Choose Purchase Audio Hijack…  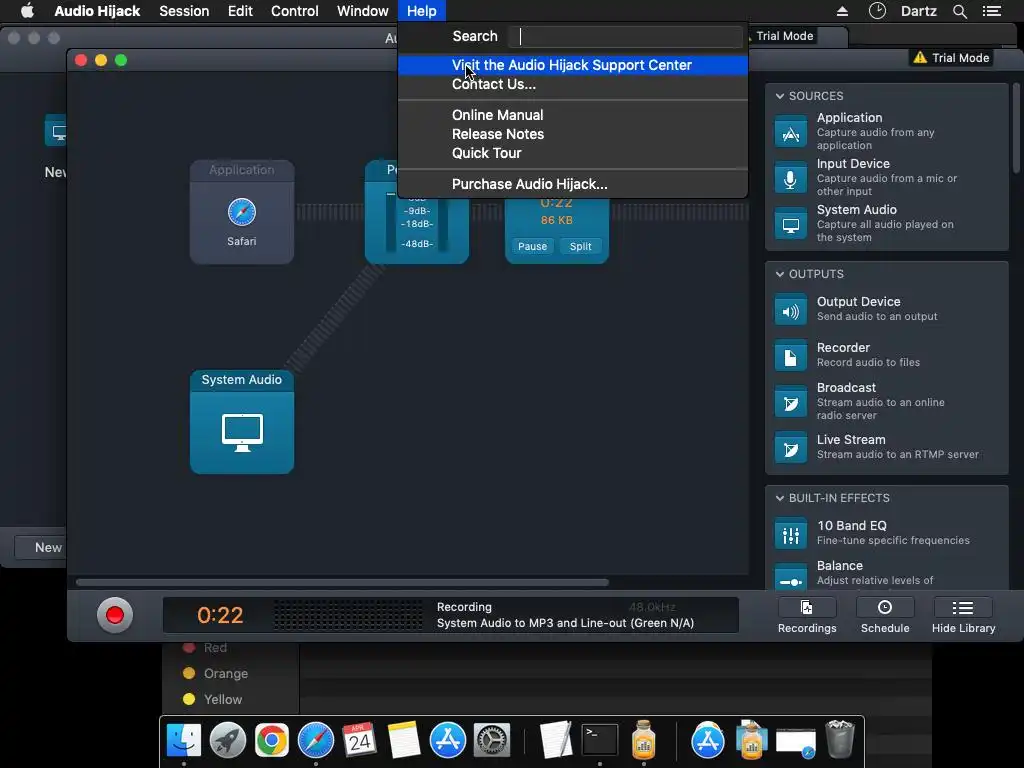(x=573, y=184)
